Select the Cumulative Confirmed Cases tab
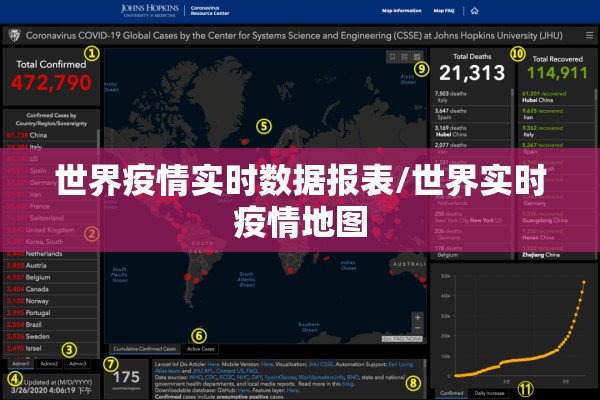Image resolution: width=600 pixels, height=400 pixels. pyautogui.click(x=145, y=349)
